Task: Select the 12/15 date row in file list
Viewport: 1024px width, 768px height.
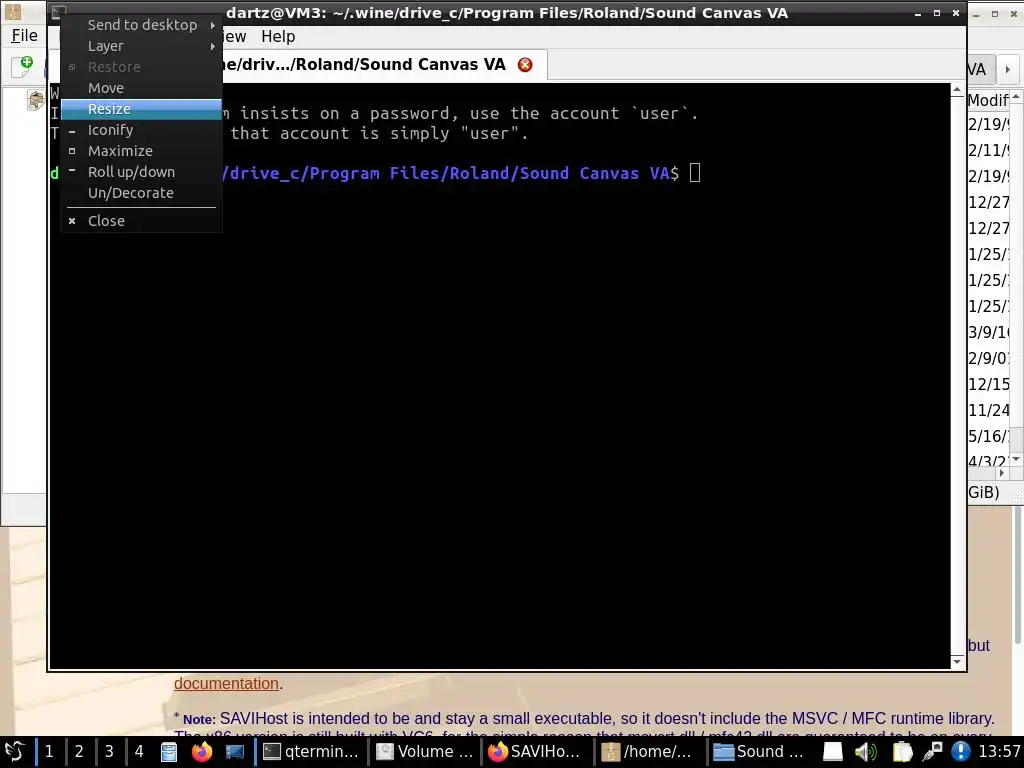Action: [988, 385]
